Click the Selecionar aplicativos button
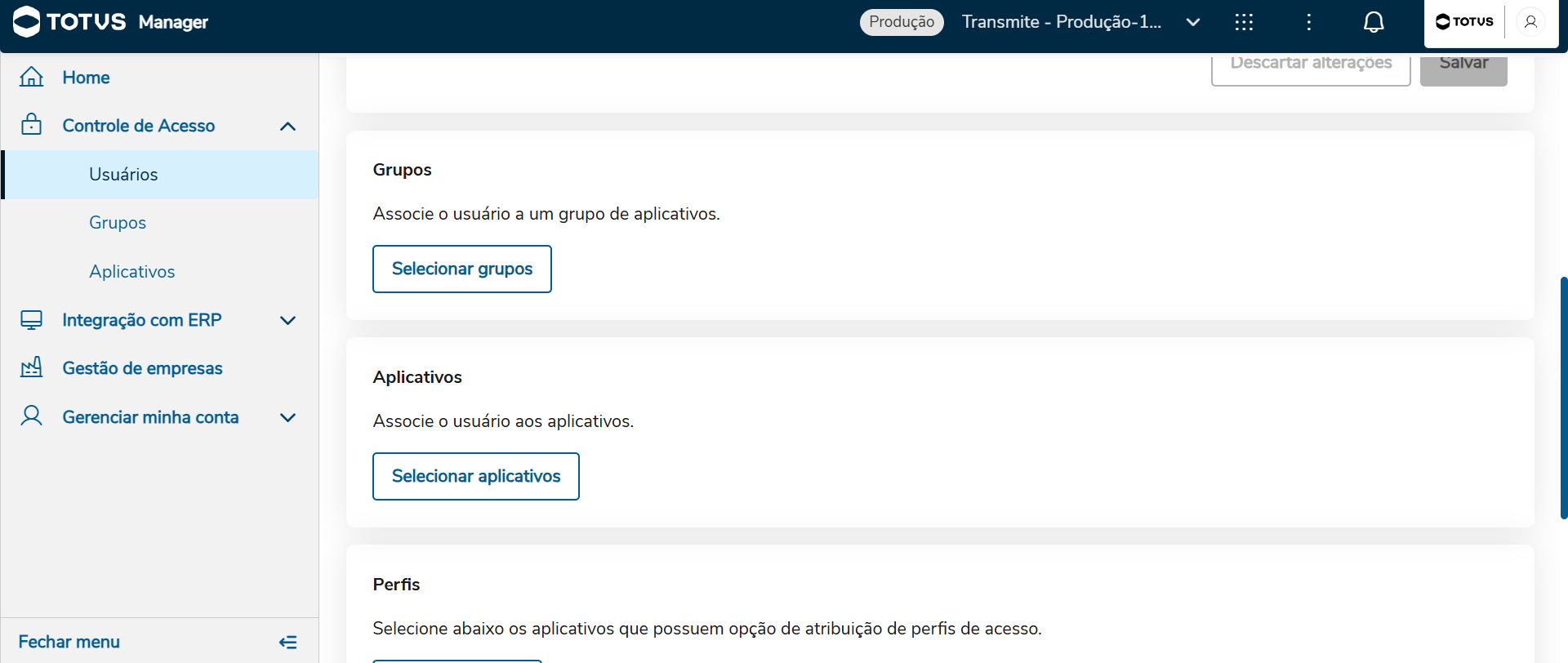The height and width of the screenshot is (663, 1568). [x=476, y=476]
